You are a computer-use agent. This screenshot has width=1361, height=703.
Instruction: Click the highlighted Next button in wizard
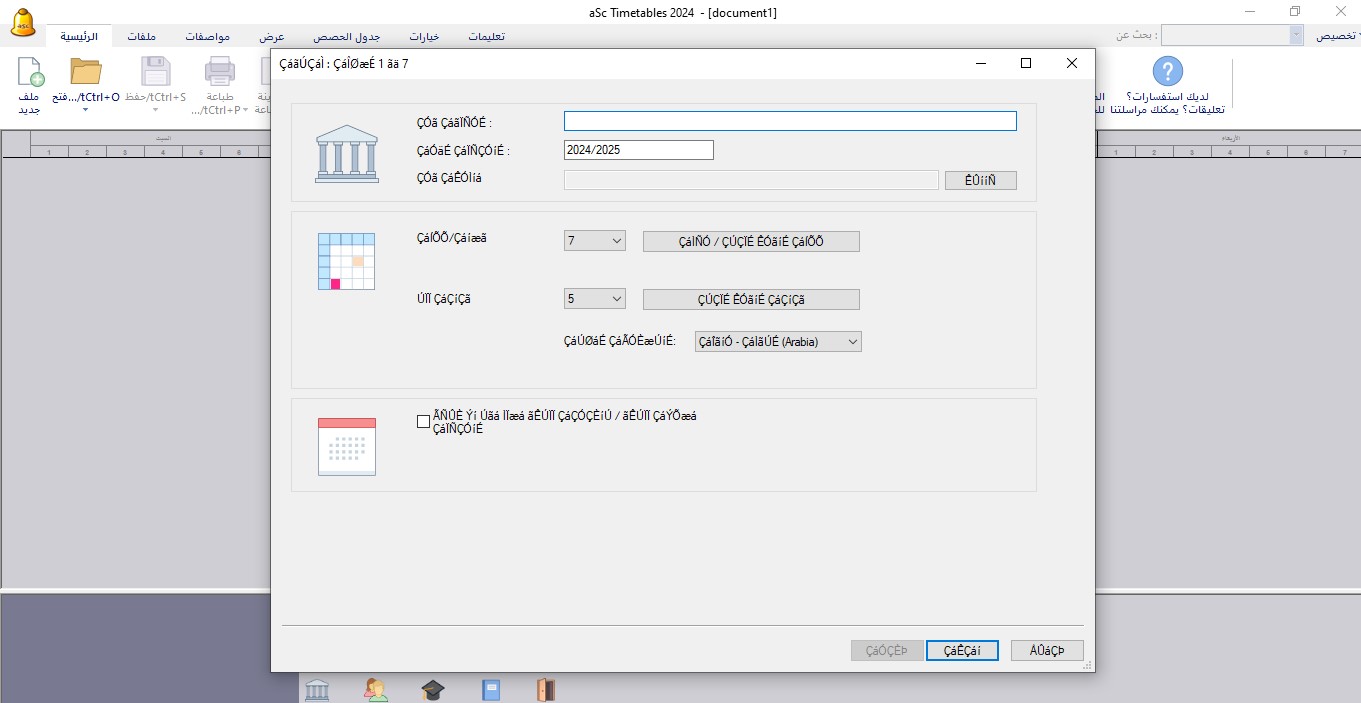[x=962, y=651]
